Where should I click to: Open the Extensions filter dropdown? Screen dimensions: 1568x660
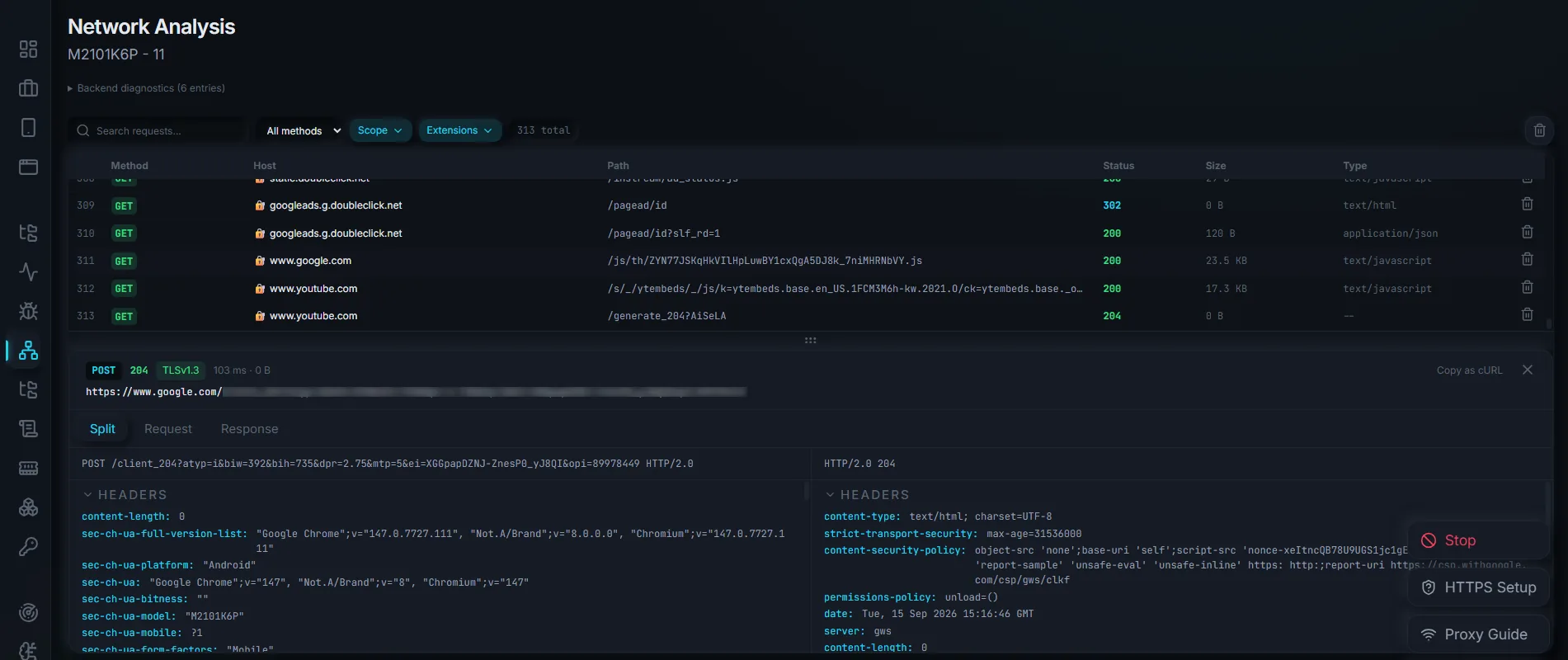point(459,130)
